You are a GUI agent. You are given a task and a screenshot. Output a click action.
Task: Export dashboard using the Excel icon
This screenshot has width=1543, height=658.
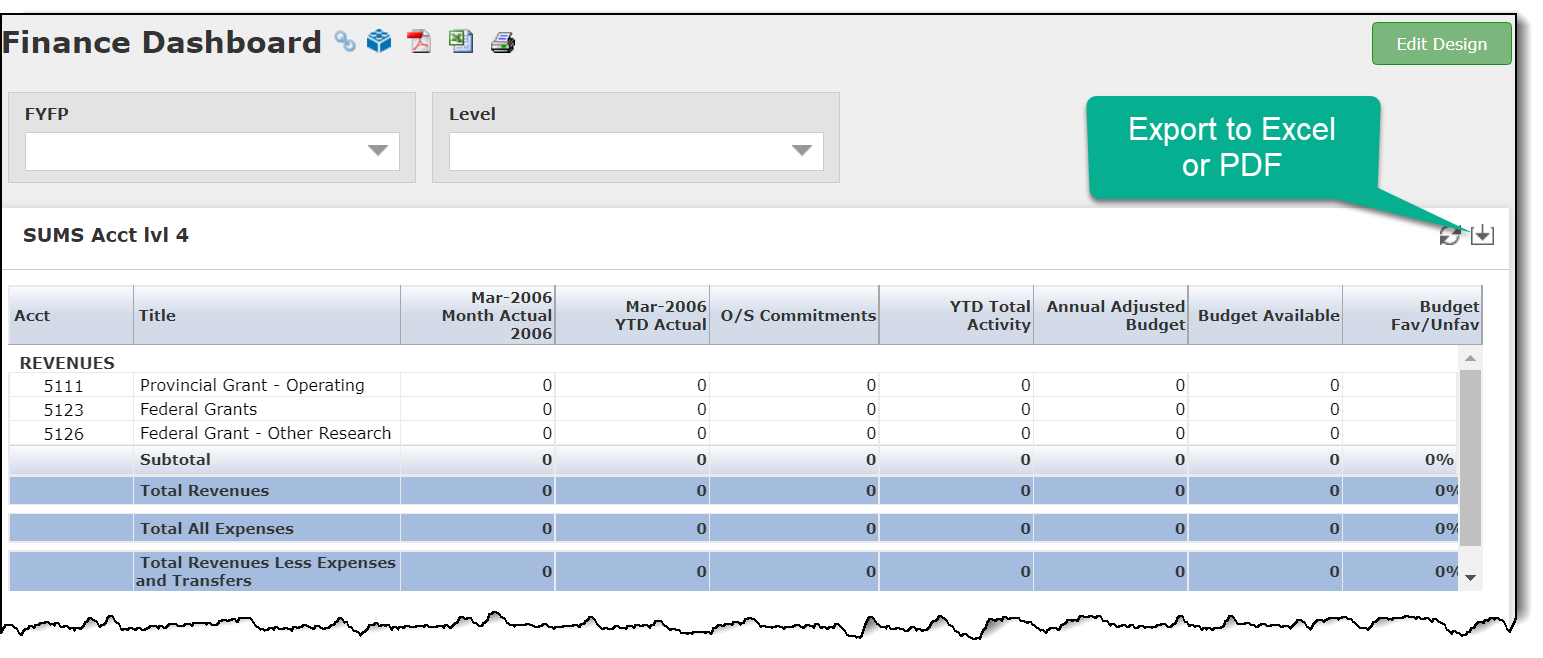[460, 41]
